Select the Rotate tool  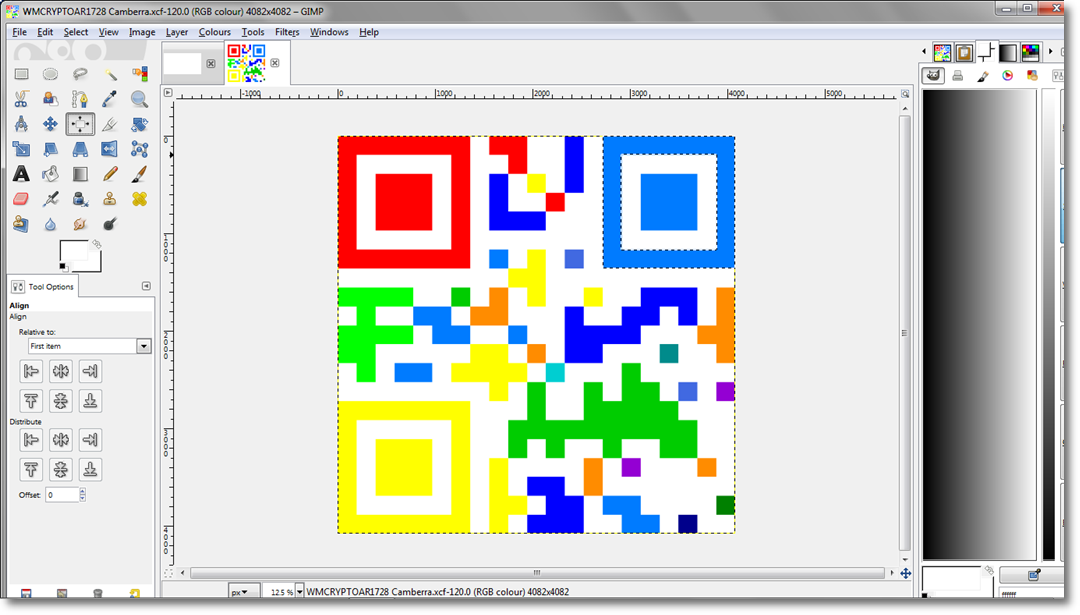click(x=139, y=124)
